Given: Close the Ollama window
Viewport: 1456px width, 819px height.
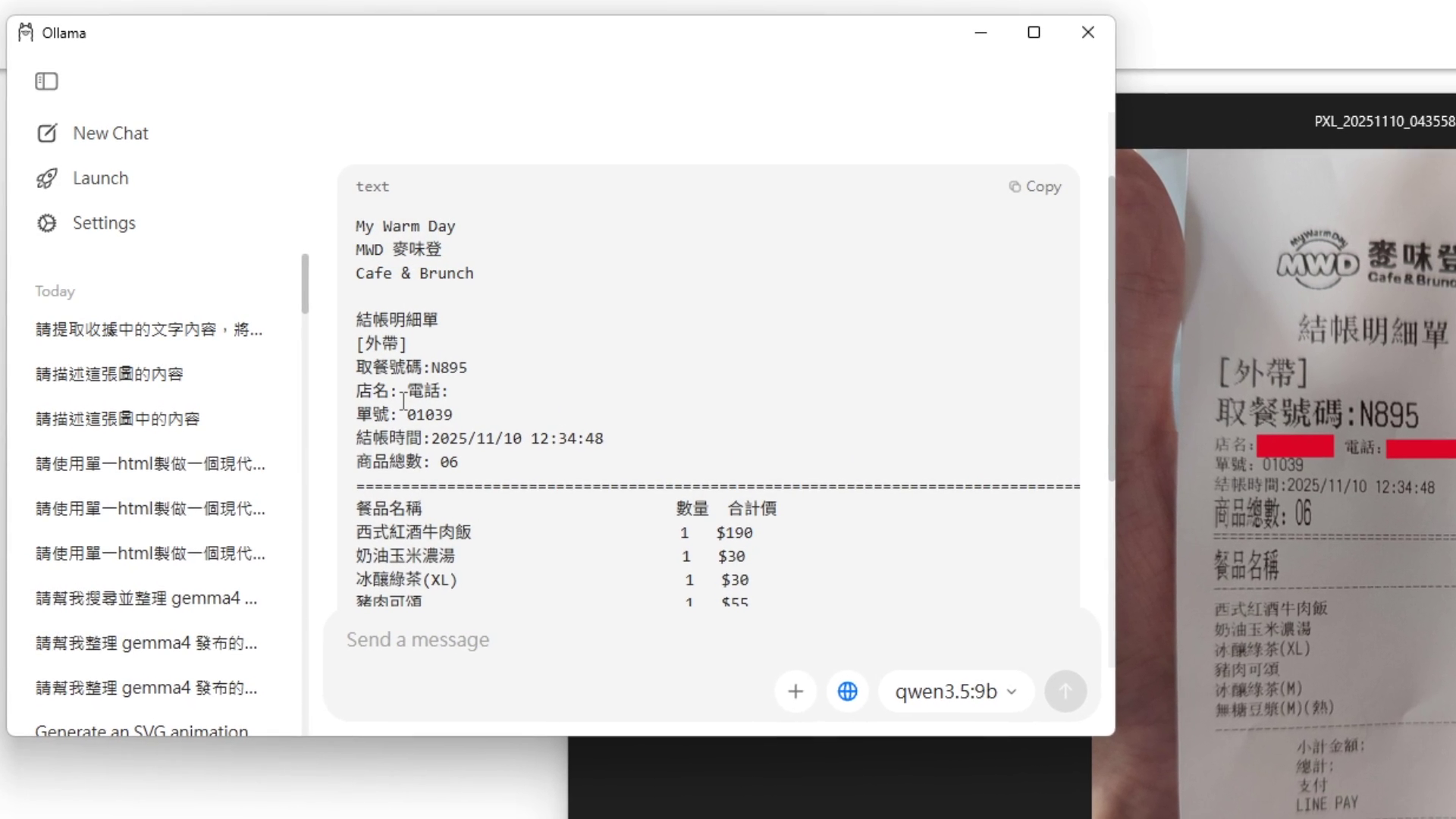Looking at the screenshot, I should tap(1087, 33).
